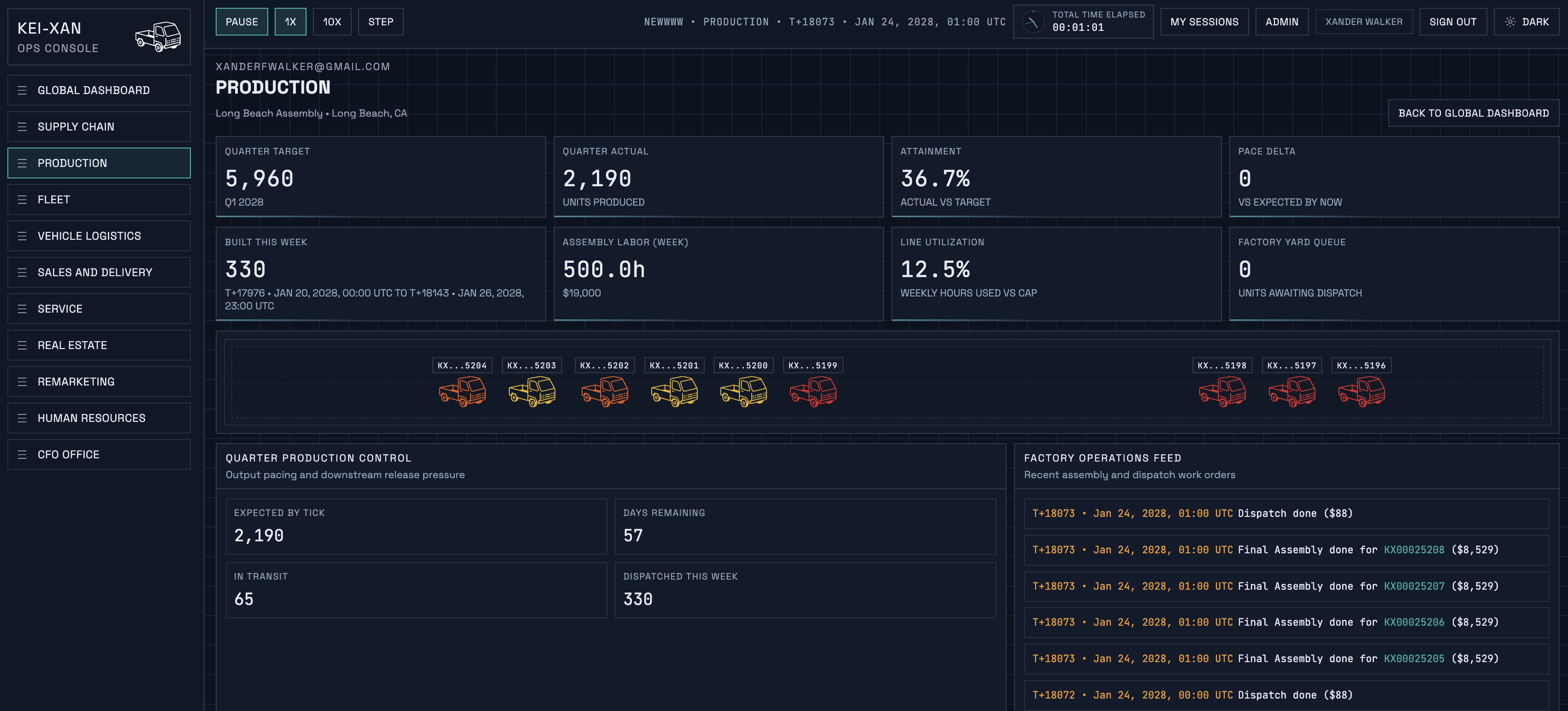Open the Supply Chain menu item
1568x711 pixels.
coord(99,127)
